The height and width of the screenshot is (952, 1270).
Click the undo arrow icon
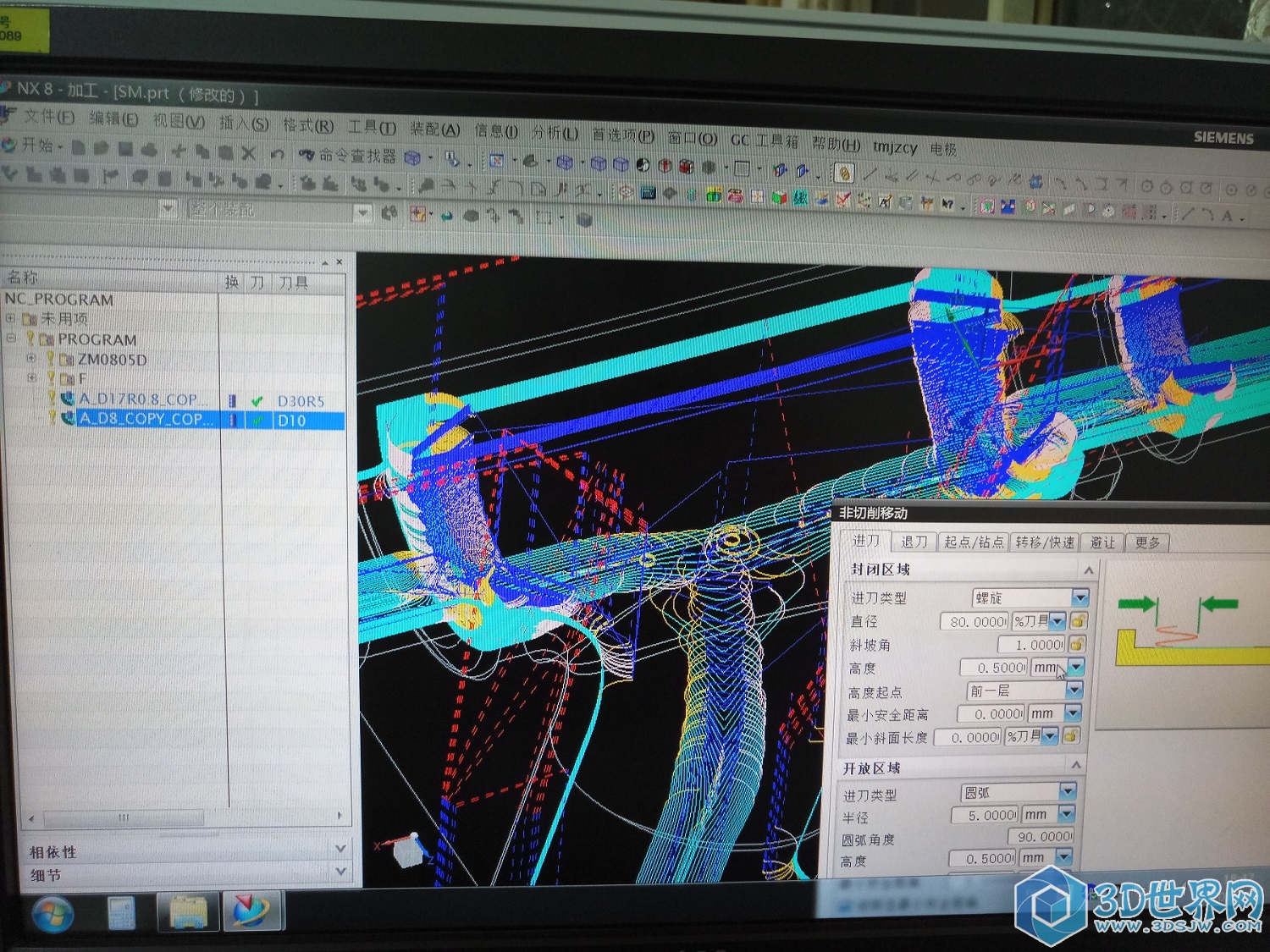point(277,154)
